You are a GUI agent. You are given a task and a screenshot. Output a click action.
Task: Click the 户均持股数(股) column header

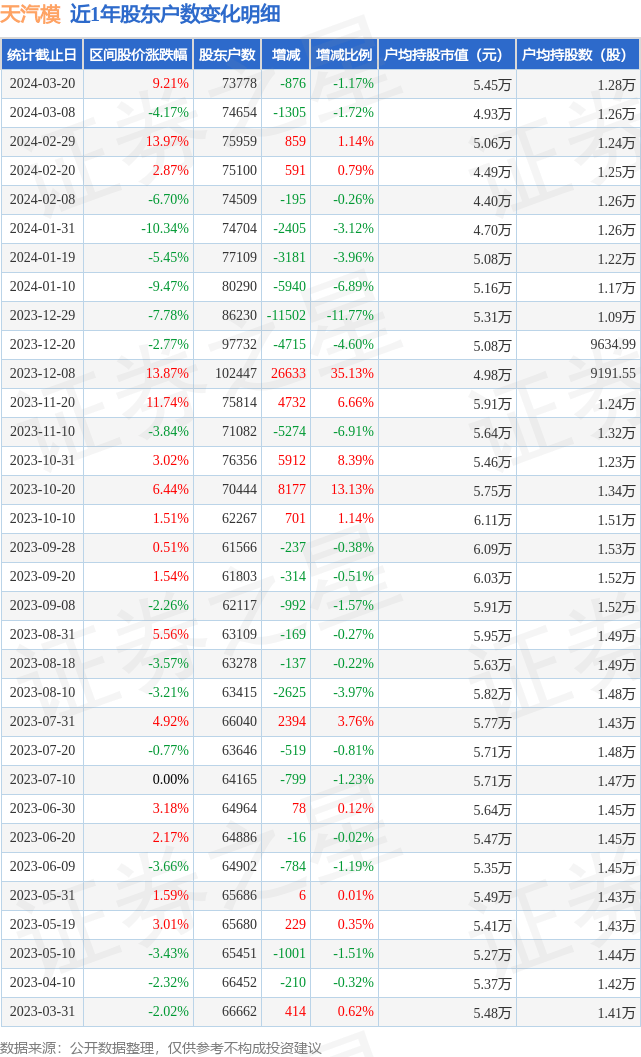click(x=579, y=55)
